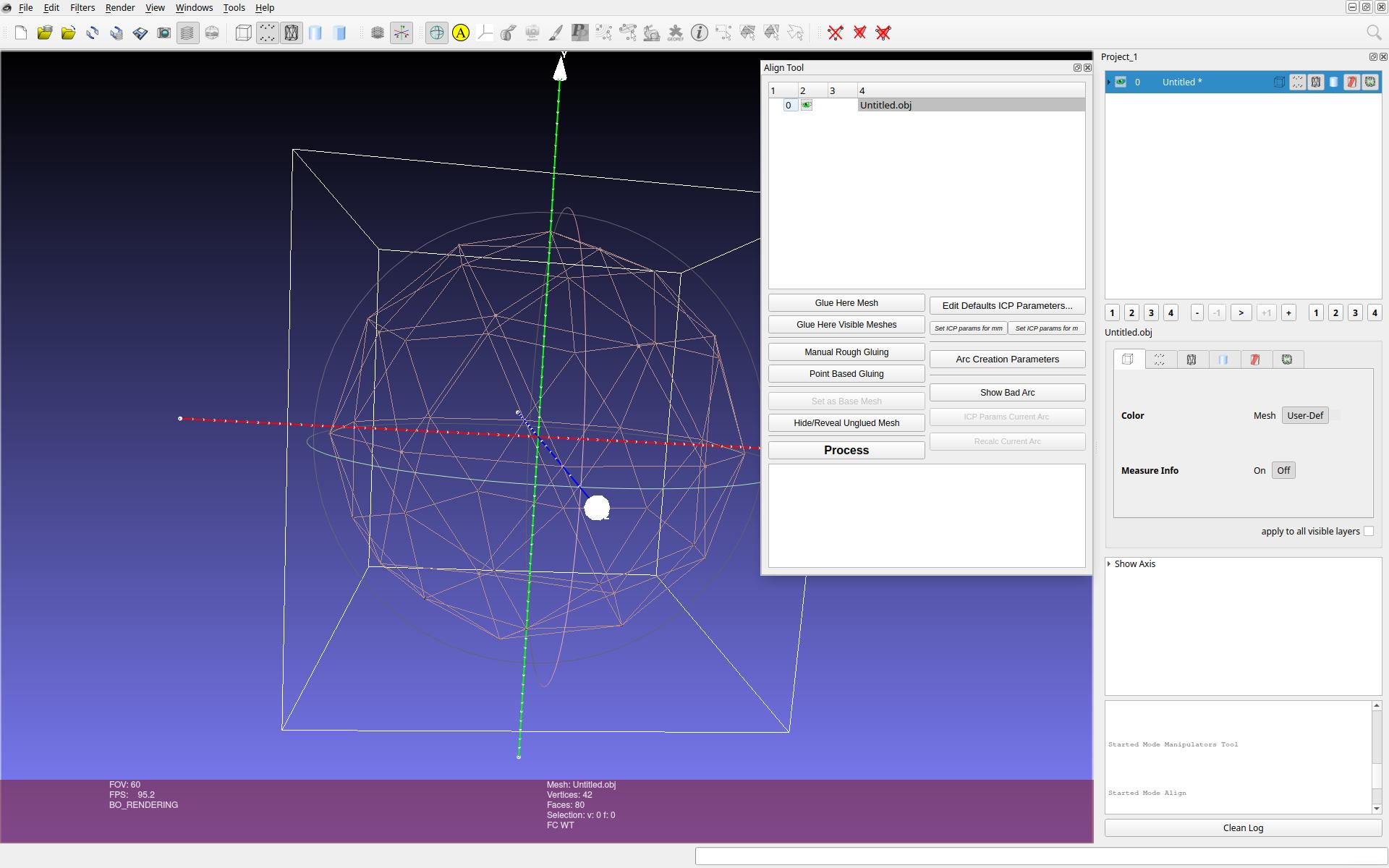The width and height of the screenshot is (1389, 868).
Task: Turn Measure Info Off
Action: 1283,470
